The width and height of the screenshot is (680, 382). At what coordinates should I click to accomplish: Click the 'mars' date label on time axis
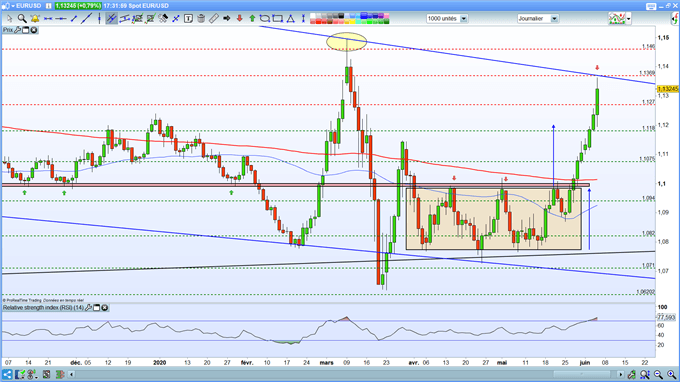(326, 362)
